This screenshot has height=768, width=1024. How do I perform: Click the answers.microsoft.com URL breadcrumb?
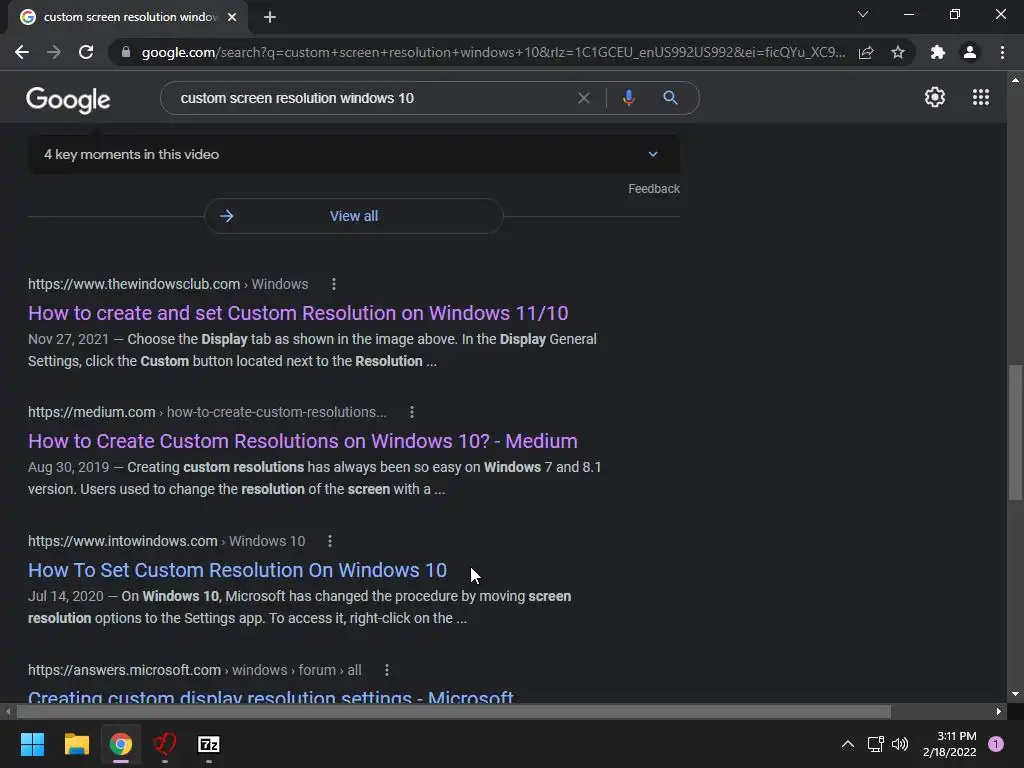(x=195, y=670)
